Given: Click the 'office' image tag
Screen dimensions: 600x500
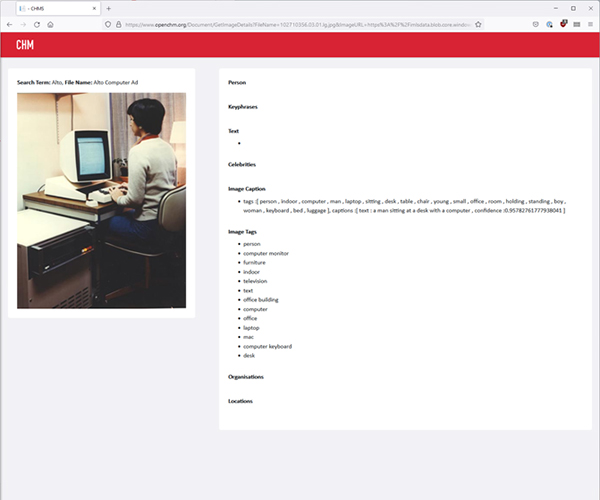Looking at the screenshot, I should pyautogui.click(x=250, y=318).
